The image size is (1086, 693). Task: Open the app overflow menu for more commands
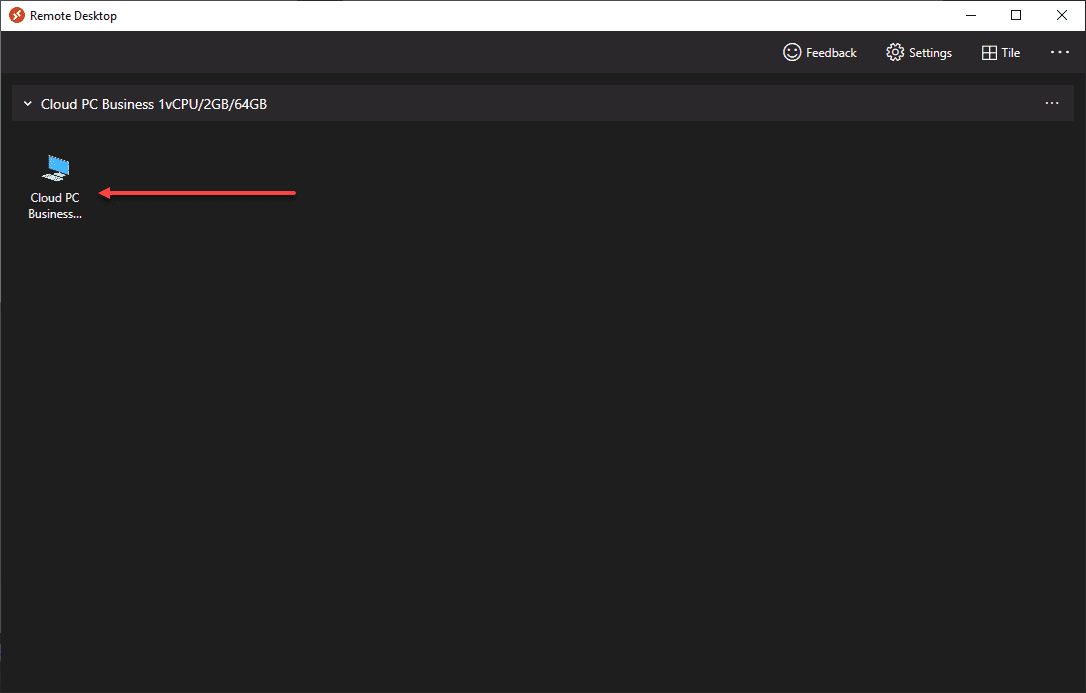1059,52
